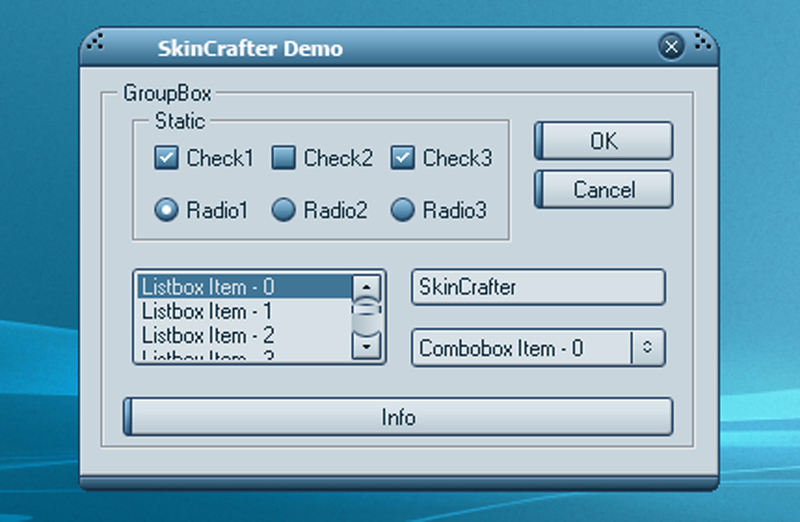The width and height of the screenshot is (800, 522).
Task: Close the SkinCrafter Demo window
Action: pos(671,46)
